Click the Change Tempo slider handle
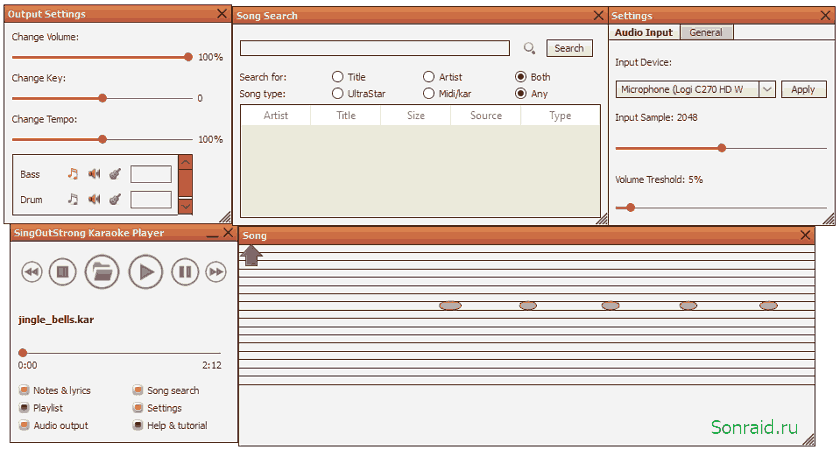 point(102,139)
